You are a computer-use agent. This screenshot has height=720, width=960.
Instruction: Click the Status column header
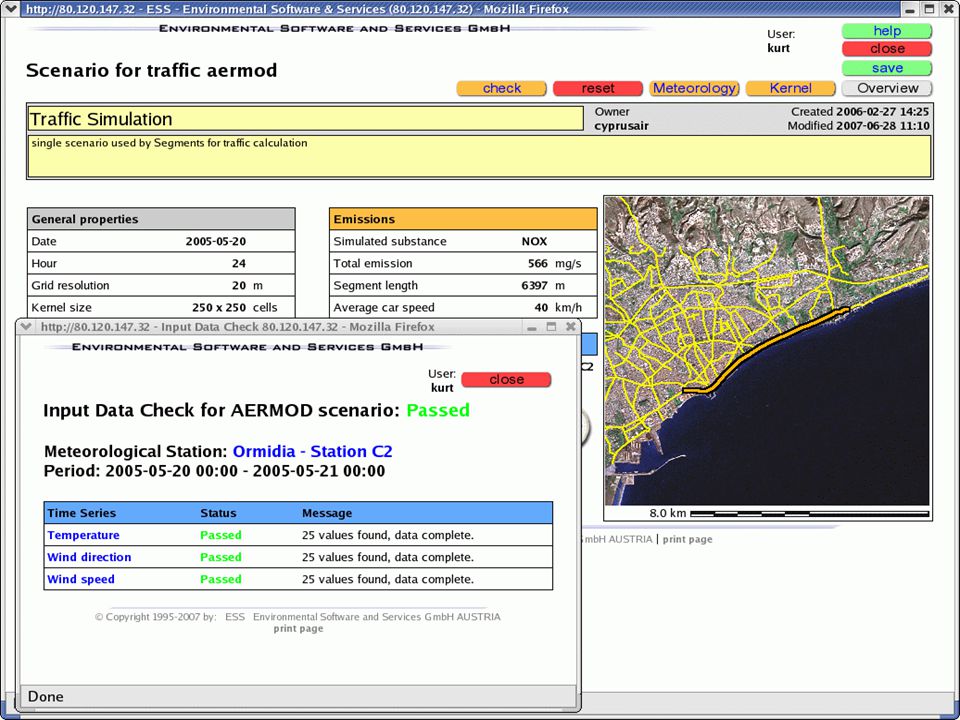[218, 513]
